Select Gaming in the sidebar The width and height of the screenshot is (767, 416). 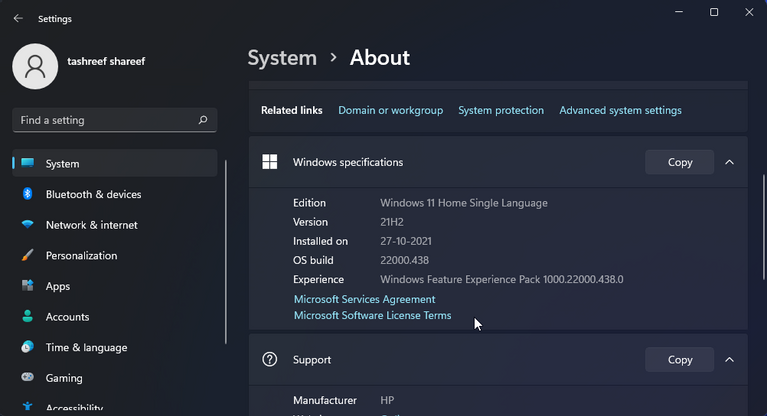[64, 379]
